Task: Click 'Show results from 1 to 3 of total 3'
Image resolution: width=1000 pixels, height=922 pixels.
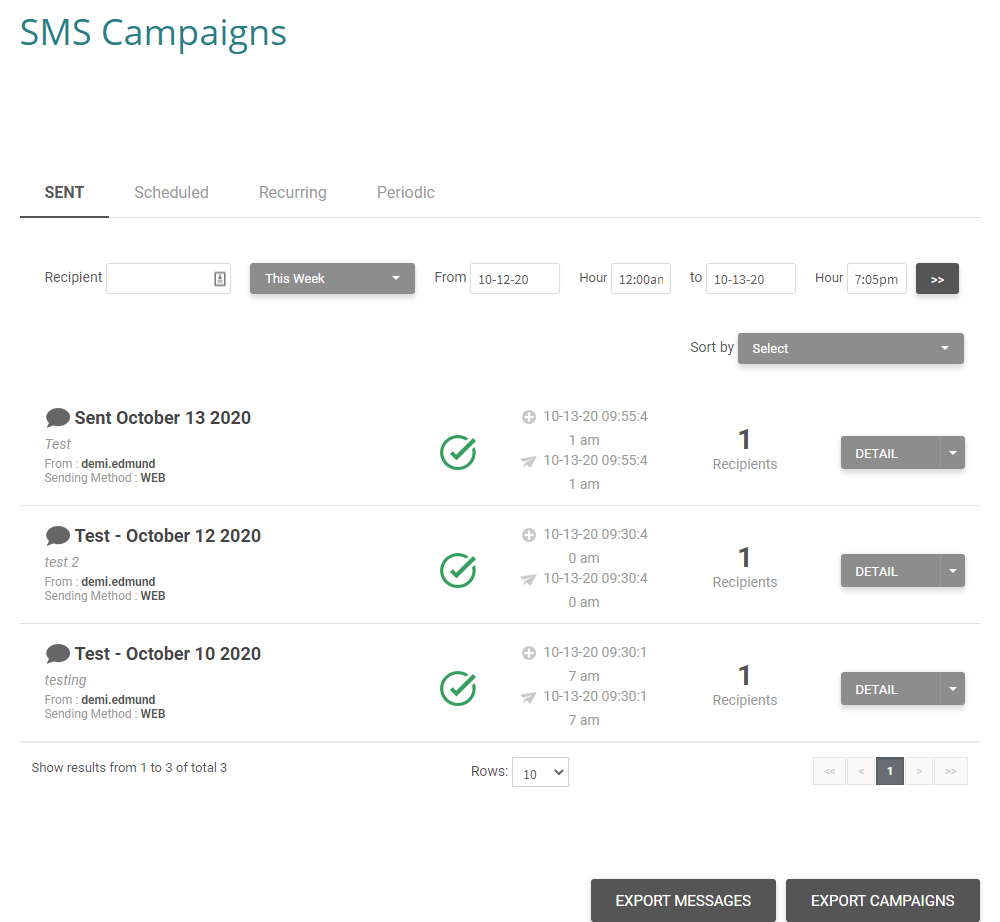Action: coord(129,768)
